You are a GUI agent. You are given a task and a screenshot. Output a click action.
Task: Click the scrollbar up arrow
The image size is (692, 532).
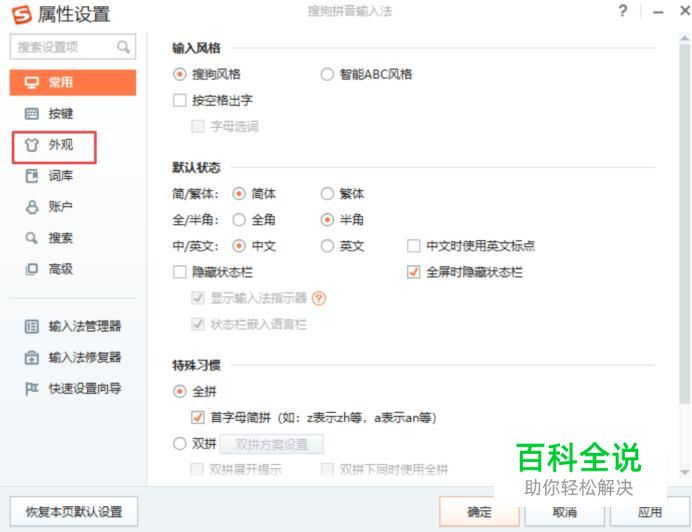[x=684, y=38]
